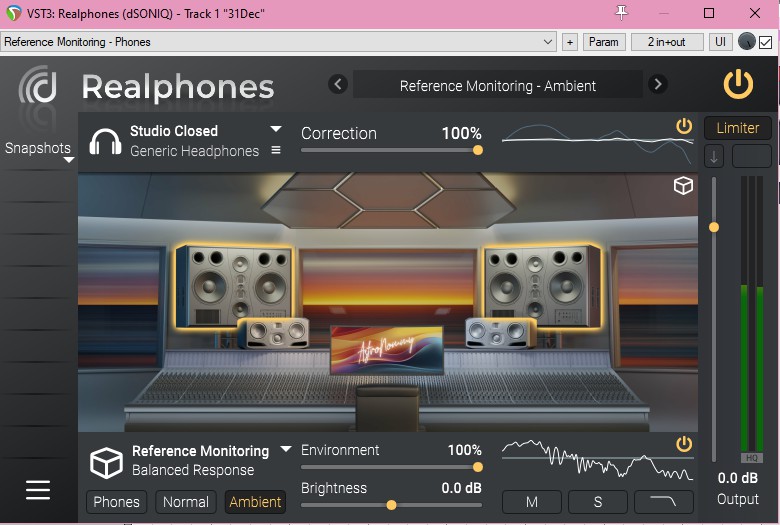Click the empty box right of limiter arrow
Viewport: 780px width, 525px height.
tap(751, 157)
